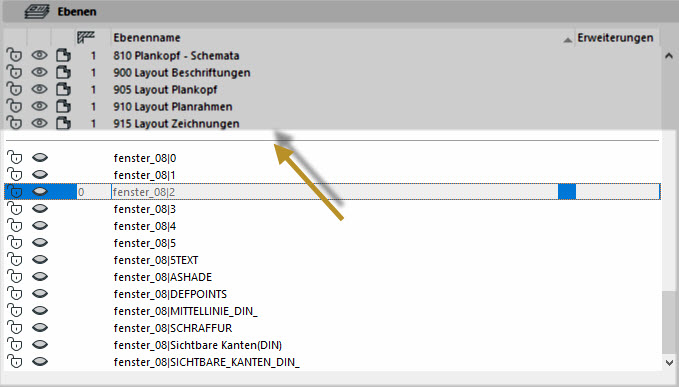Click the lock icon for fenster_08|5TEXT
The height and width of the screenshot is (387, 679).
[x=14, y=260]
